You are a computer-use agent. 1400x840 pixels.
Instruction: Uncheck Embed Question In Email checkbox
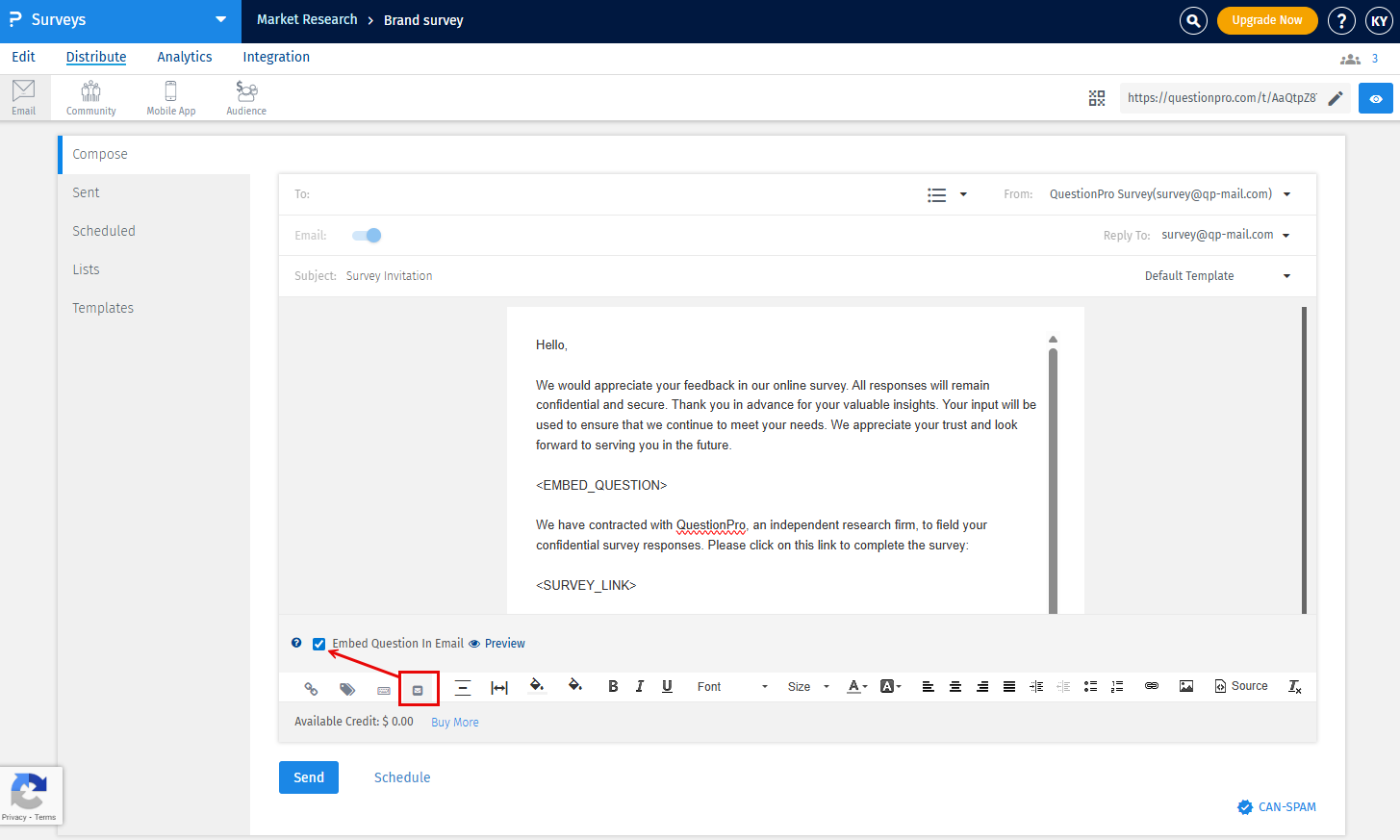(319, 644)
